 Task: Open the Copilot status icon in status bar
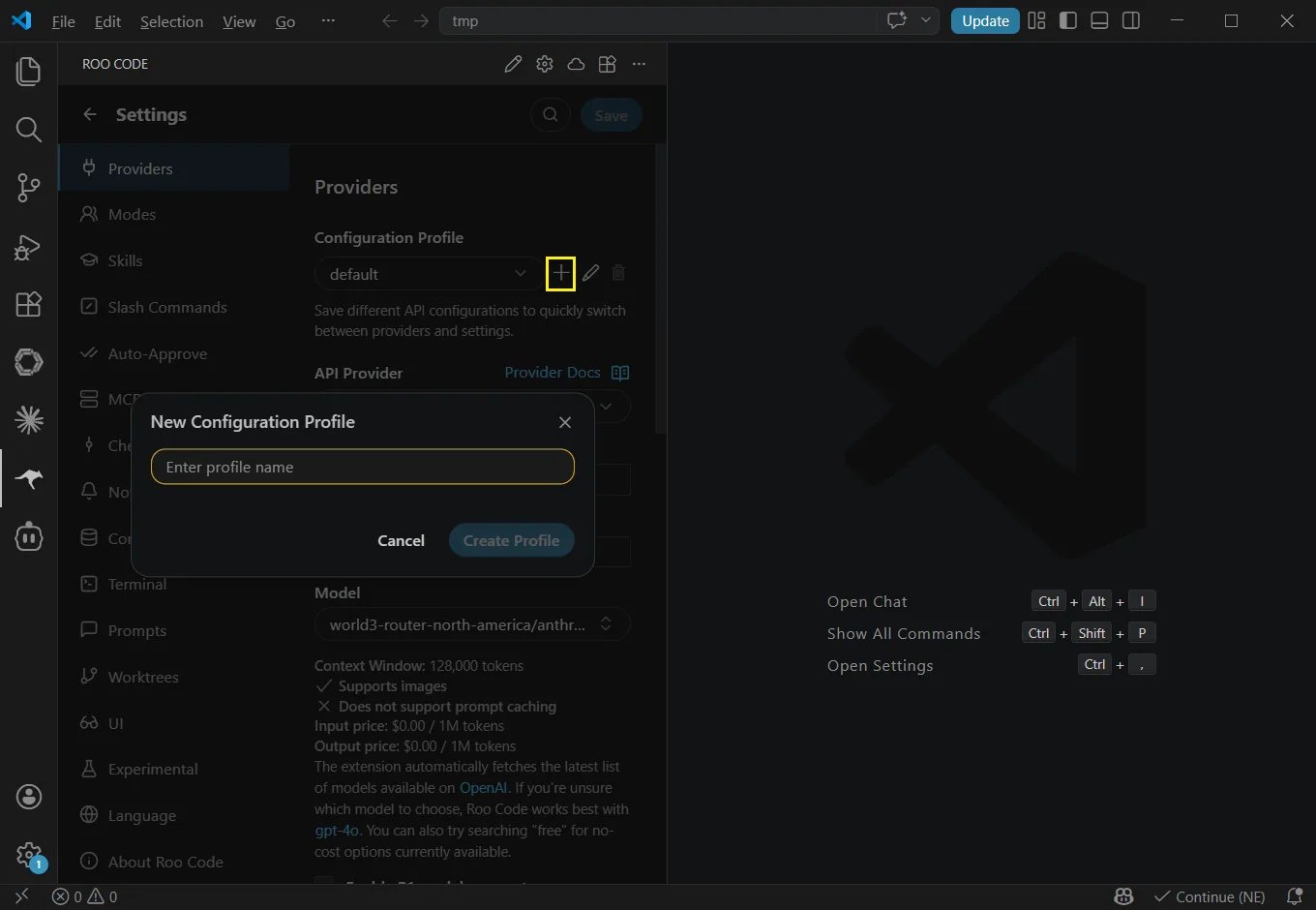pyautogui.click(x=1123, y=896)
